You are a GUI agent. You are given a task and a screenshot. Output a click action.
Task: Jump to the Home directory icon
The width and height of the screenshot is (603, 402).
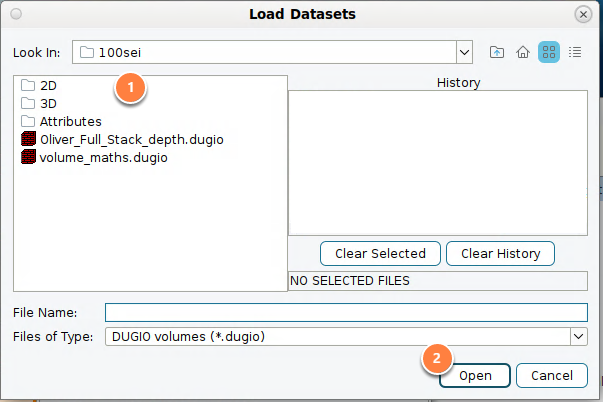(x=523, y=52)
